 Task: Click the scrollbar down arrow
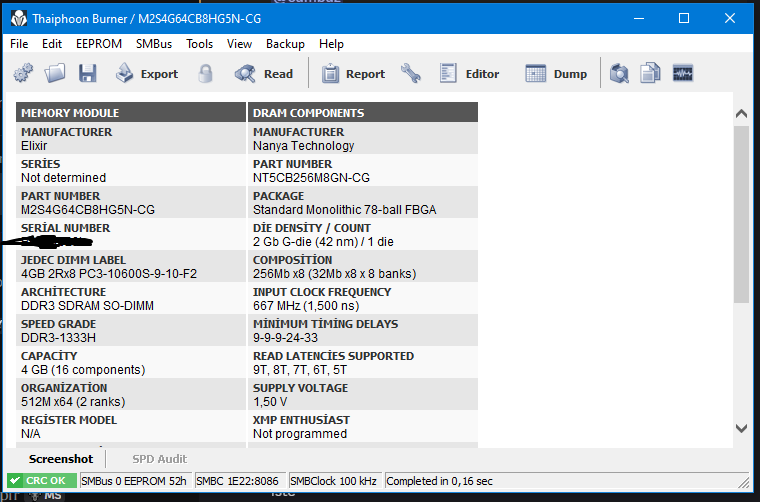coord(741,427)
